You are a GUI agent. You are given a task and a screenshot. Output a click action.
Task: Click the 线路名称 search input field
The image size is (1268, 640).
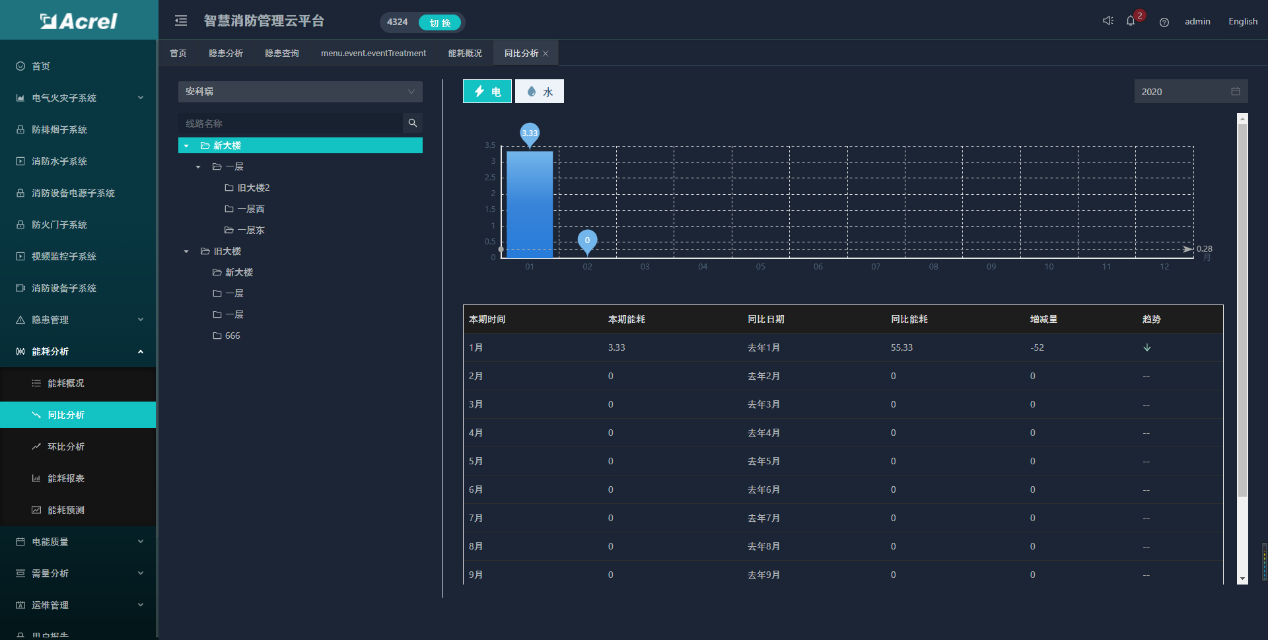290,123
